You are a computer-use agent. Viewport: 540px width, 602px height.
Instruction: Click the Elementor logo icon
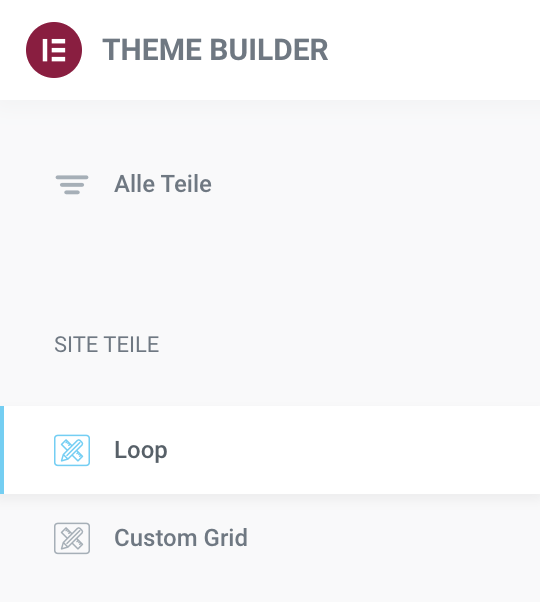click(x=54, y=50)
